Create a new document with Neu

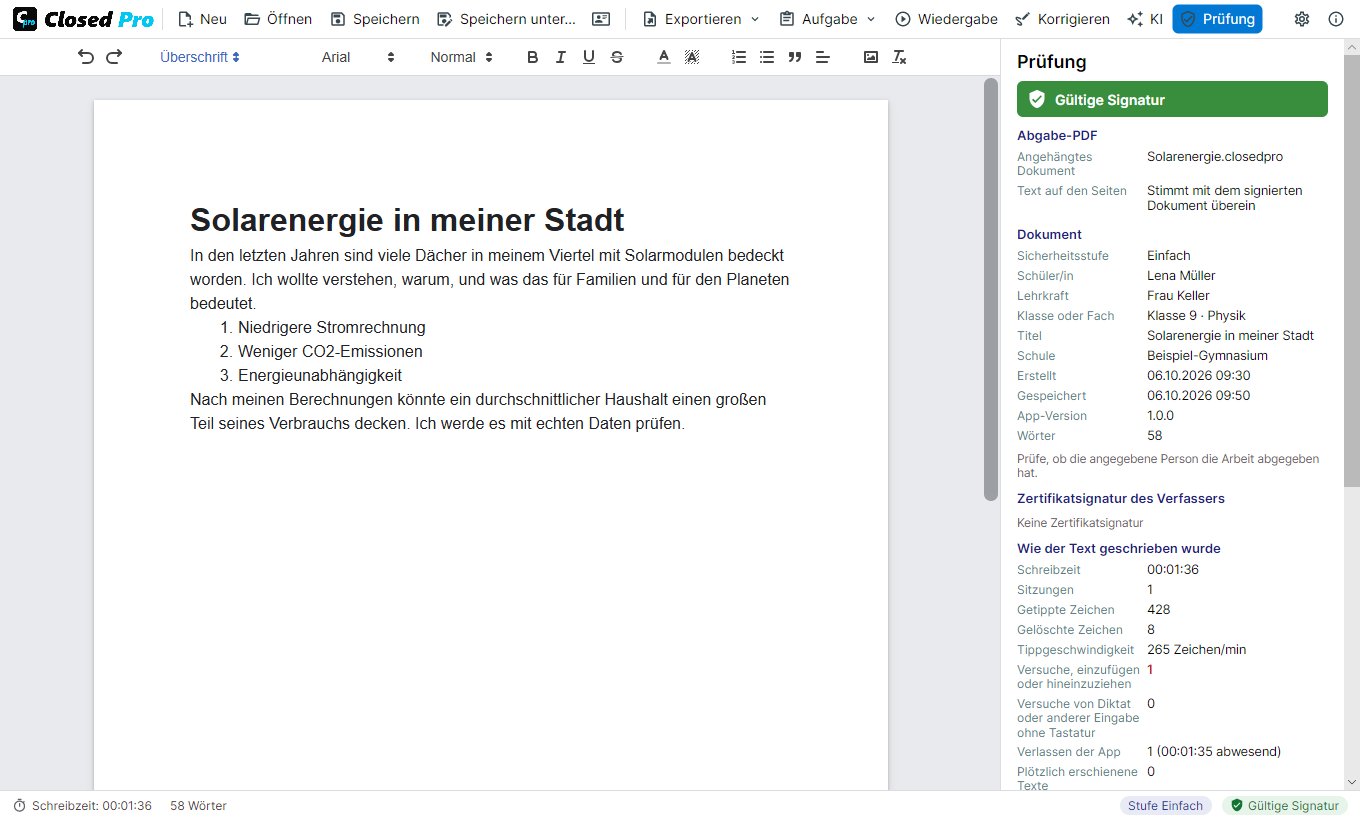(x=202, y=19)
